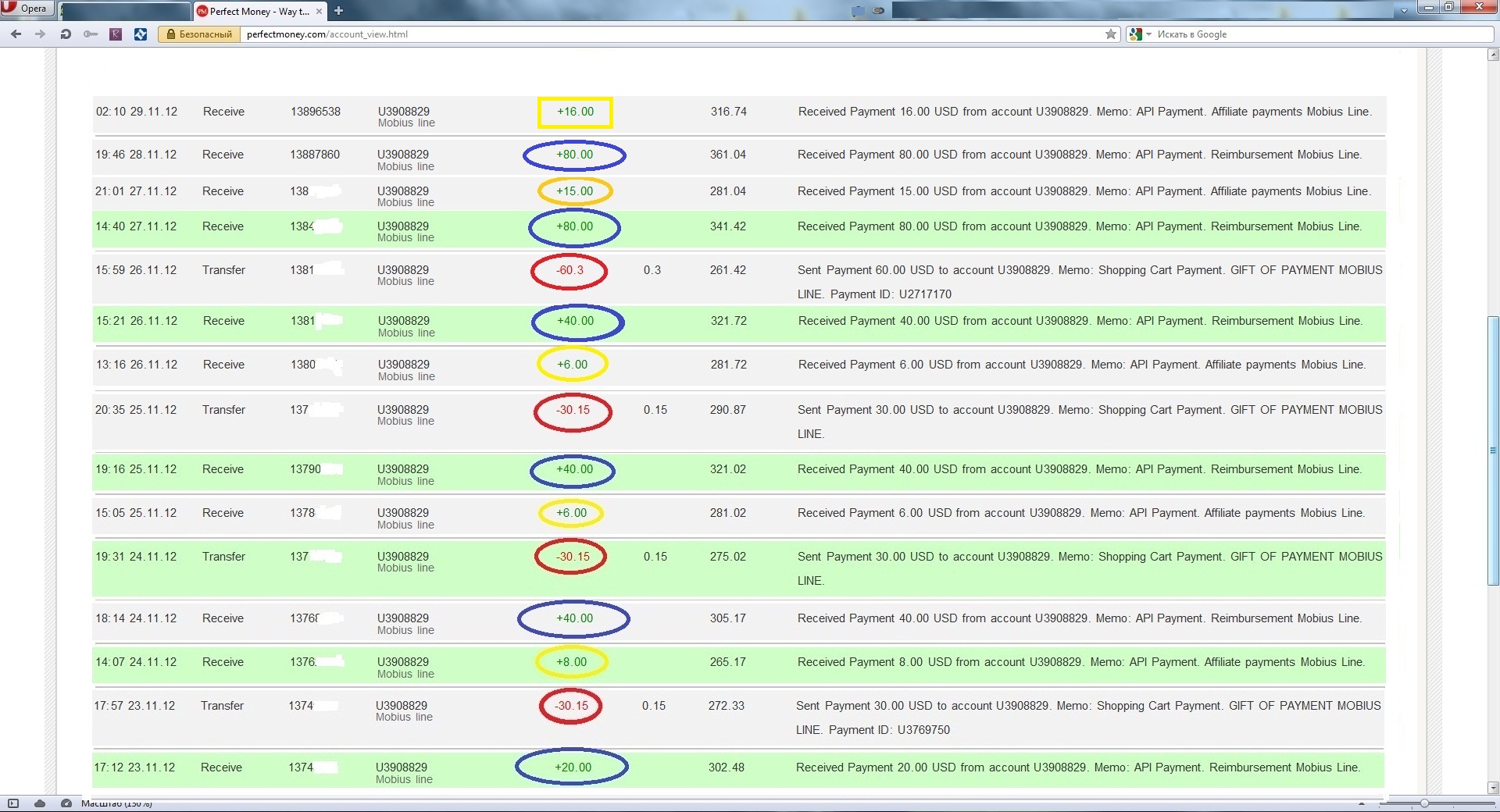This screenshot has width=1500, height=812.
Task: Open the Opera main menu button
Action: coord(26,9)
